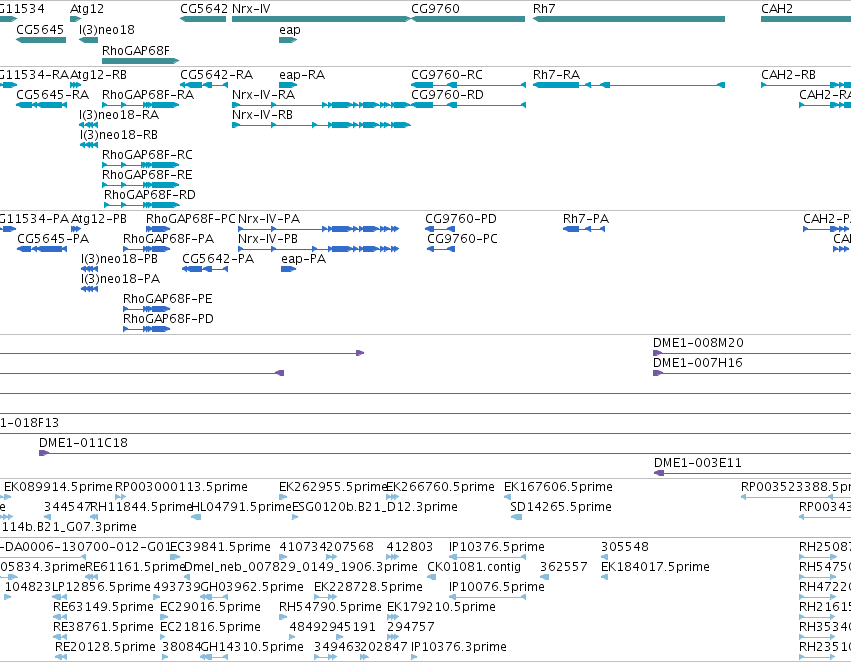This screenshot has height=662, width=851.
Task: Select BAC clone DME1-007H16
Action: click(752, 373)
